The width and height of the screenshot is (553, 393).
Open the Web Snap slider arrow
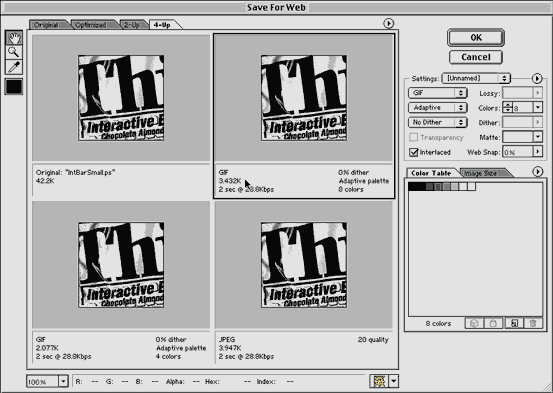point(537,152)
